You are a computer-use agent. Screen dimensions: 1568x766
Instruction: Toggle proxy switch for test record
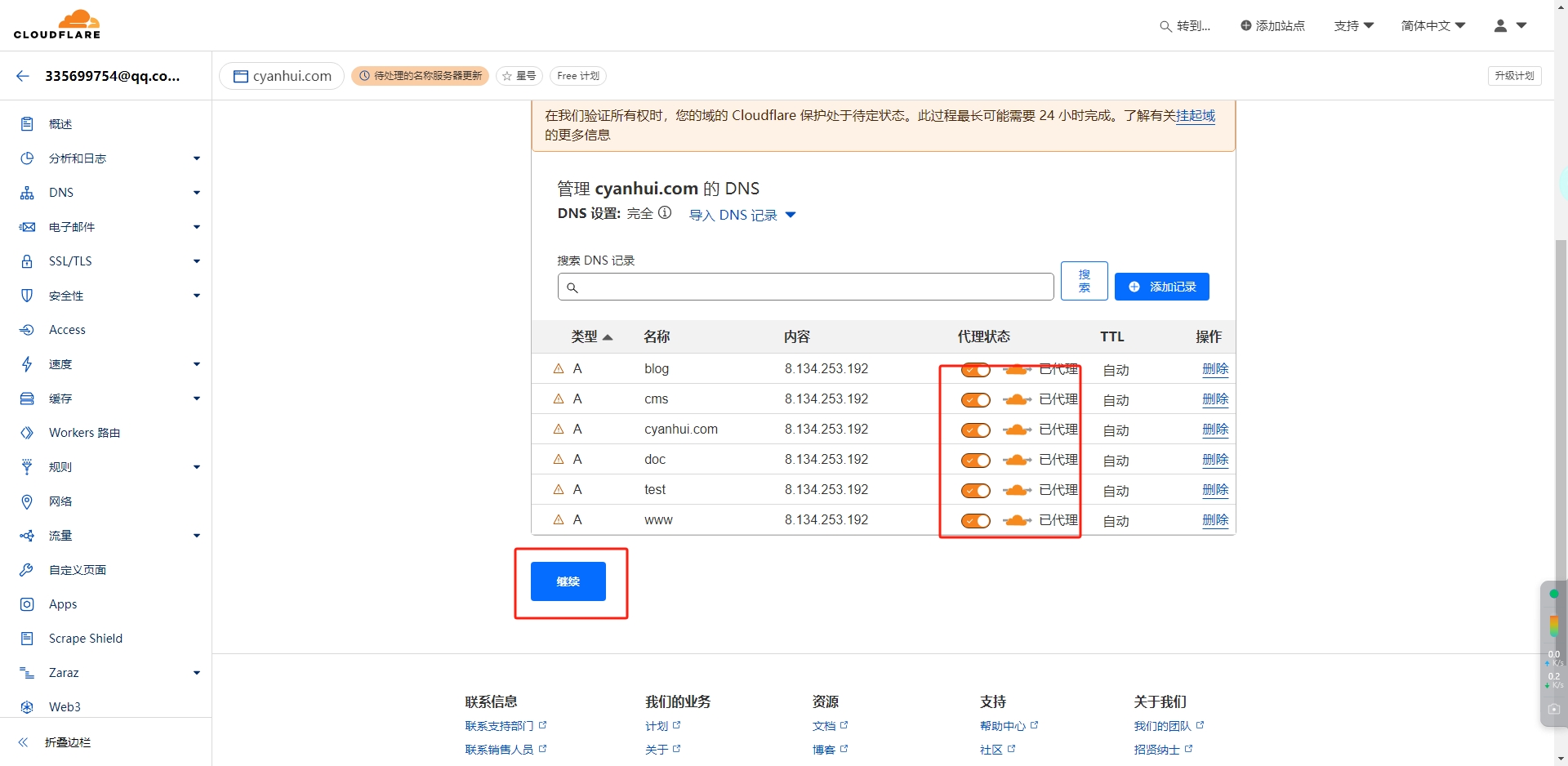pyautogui.click(x=975, y=491)
